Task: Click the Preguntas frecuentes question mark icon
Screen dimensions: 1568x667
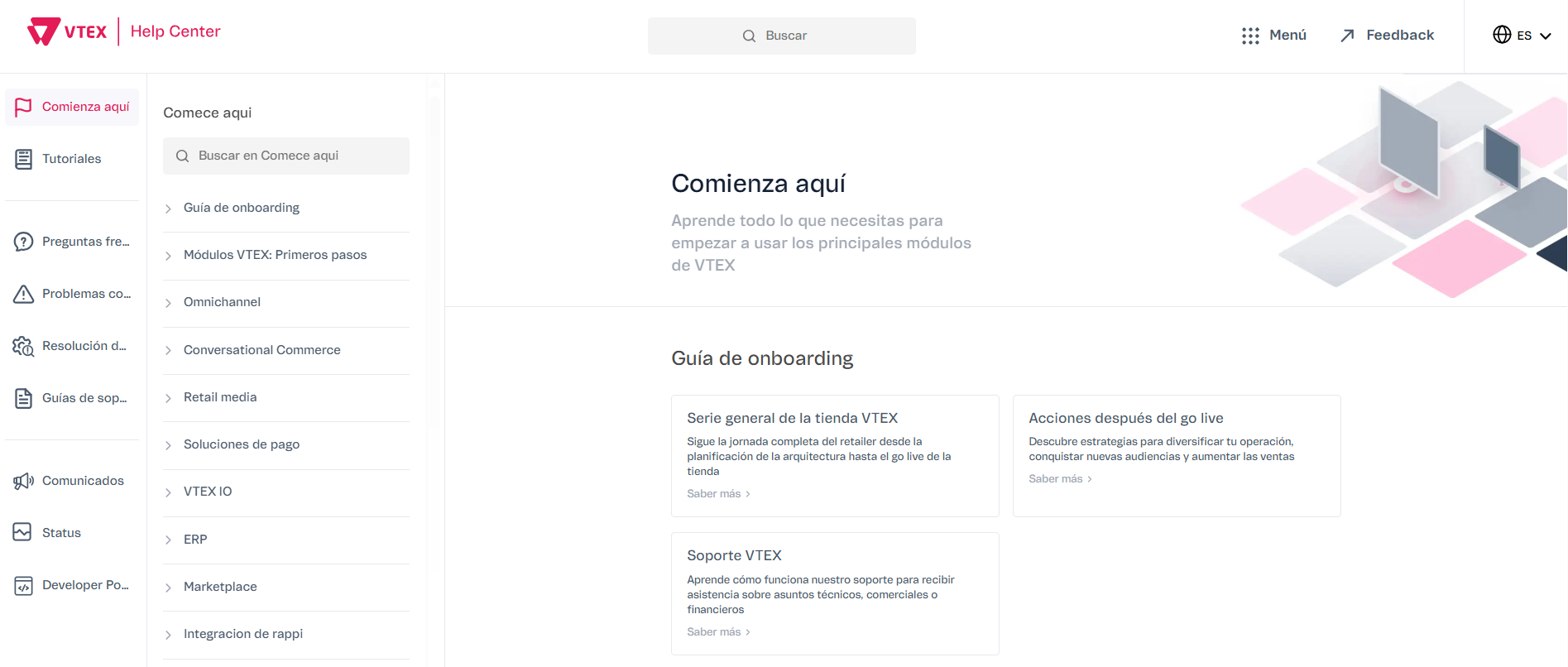Action: 24,242
